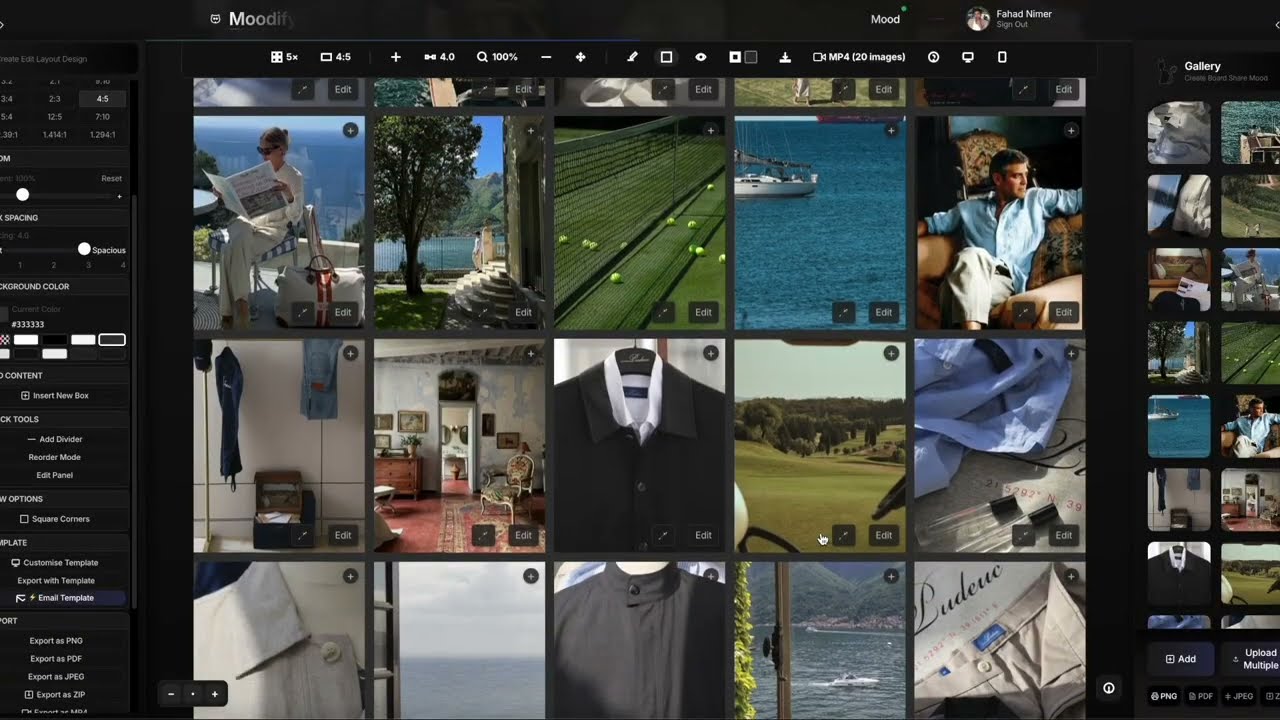Click the zoom slider handle in the left panel
The height and width of the screenshot is (720, 1280).
coord(22,195)
